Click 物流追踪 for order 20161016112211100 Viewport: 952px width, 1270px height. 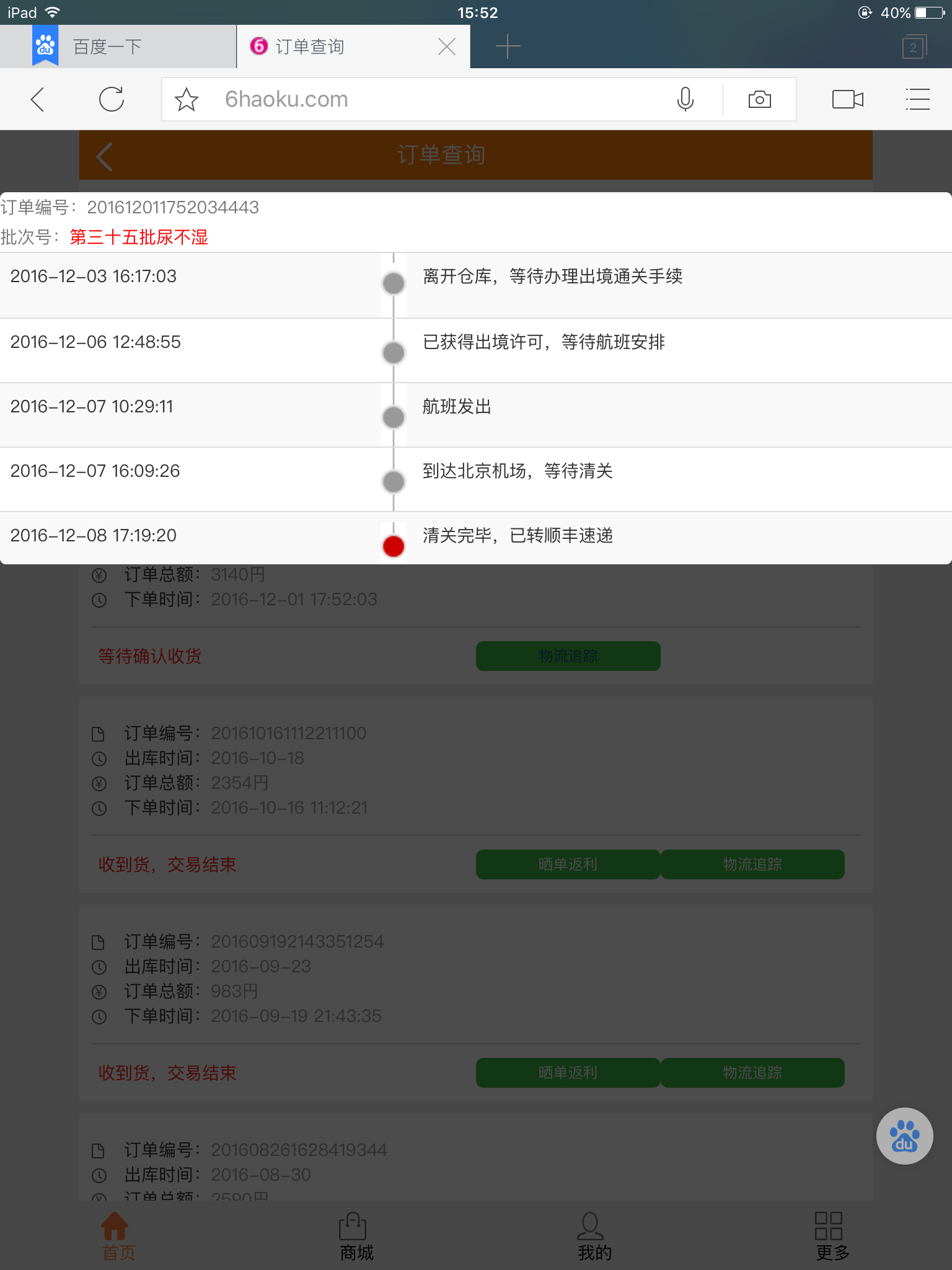[752, 864]
